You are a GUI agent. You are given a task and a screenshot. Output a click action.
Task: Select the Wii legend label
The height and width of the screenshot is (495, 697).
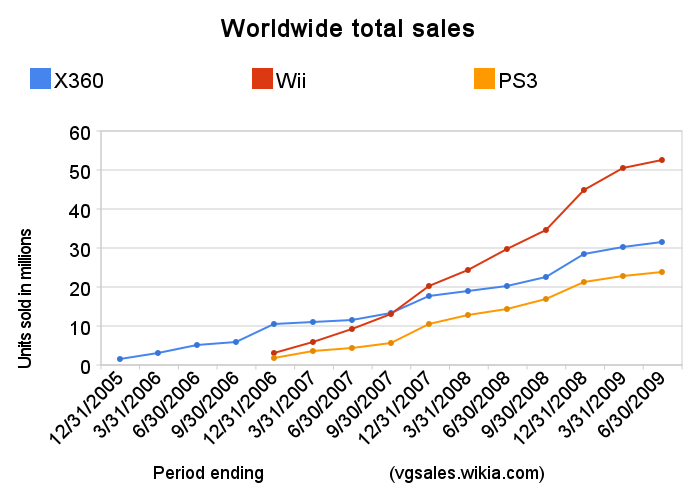(x=290, y=80)
